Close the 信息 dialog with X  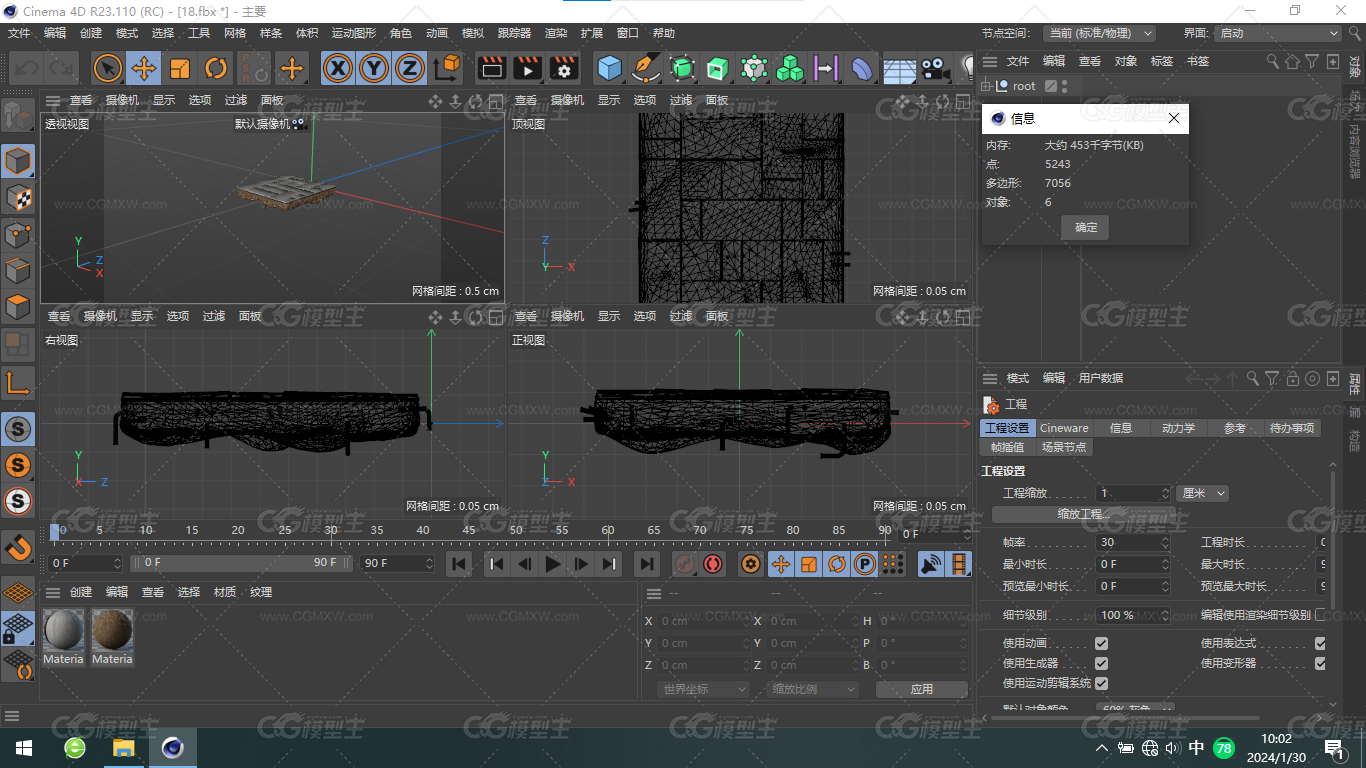(1174, 118)
